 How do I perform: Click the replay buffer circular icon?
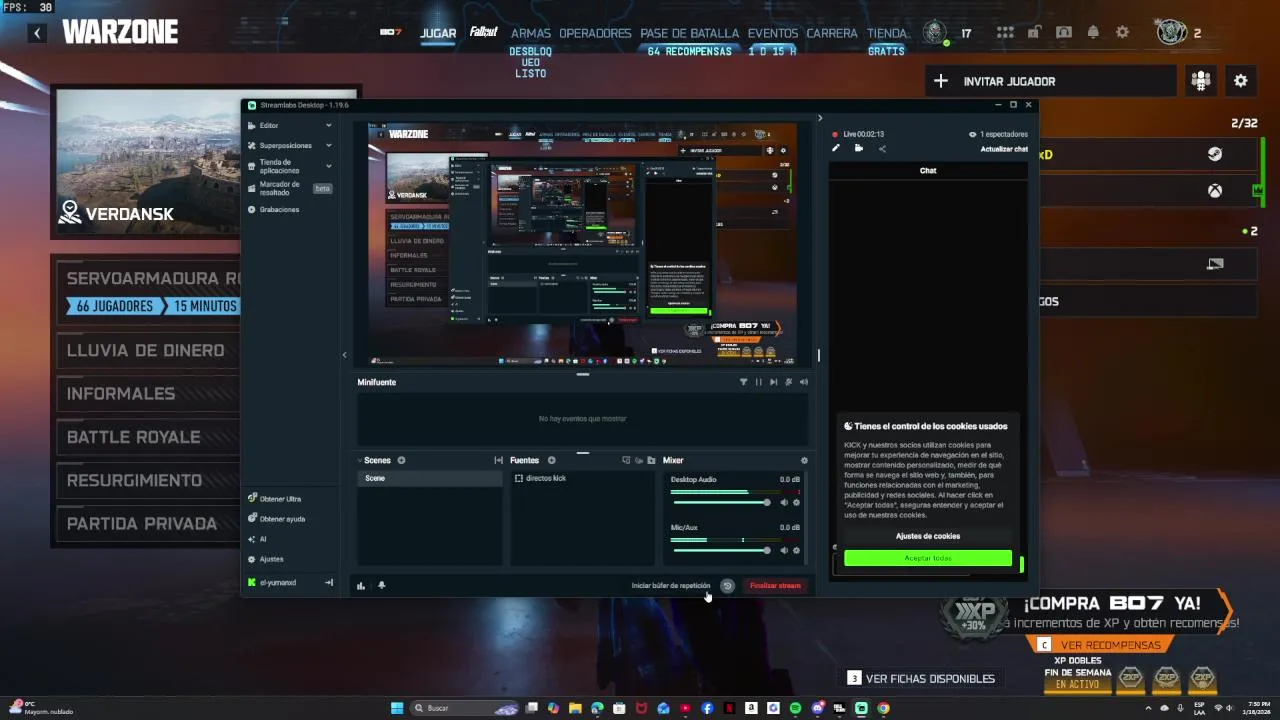pos(727,586)
